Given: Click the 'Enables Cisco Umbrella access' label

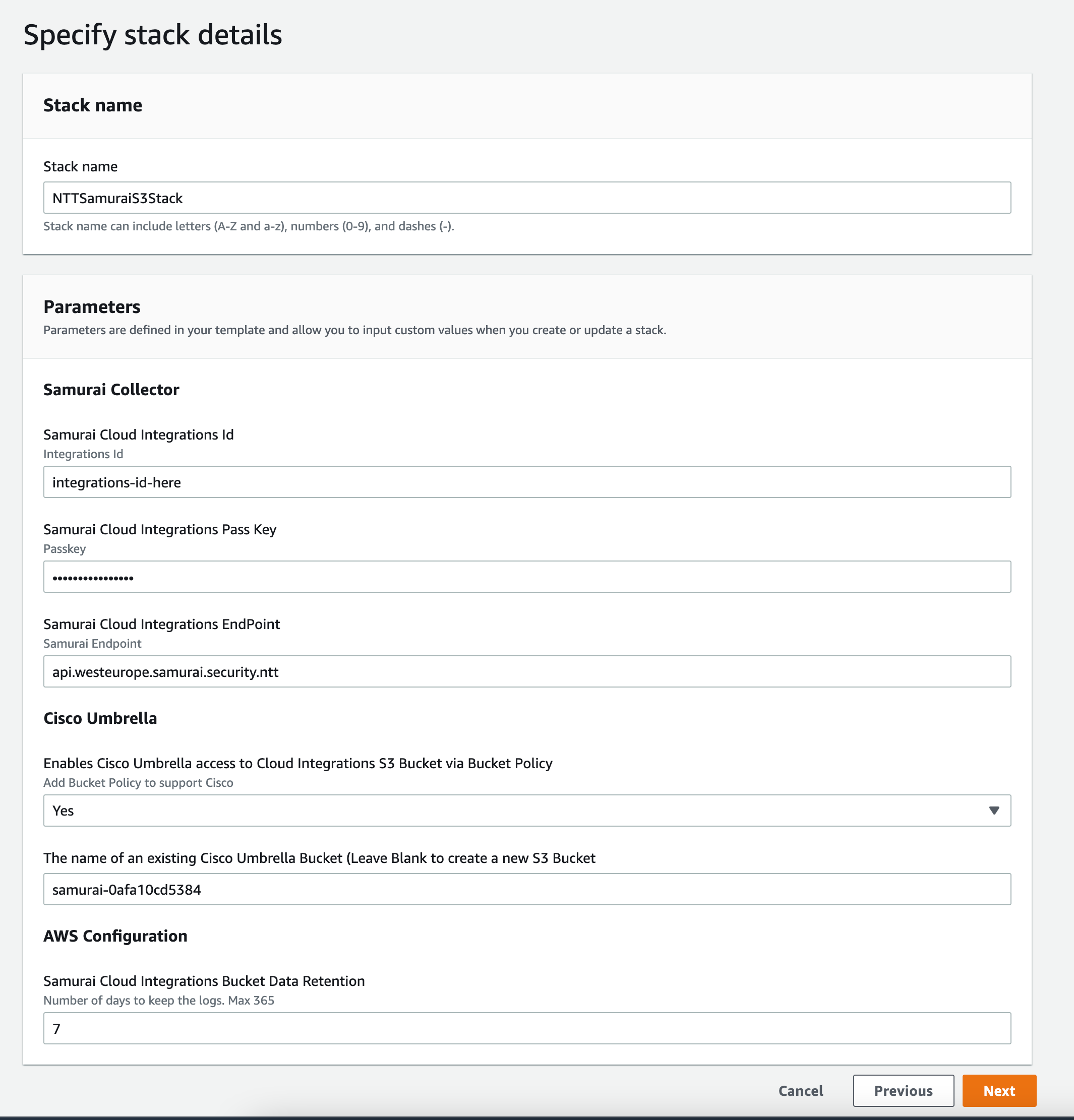Looking at the screenshot, I should coord(298,764).
